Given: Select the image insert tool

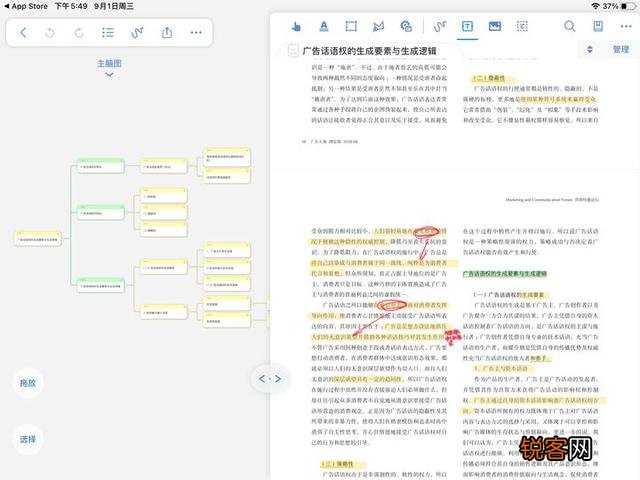Looking at the screenshot, I should [495, 27].
